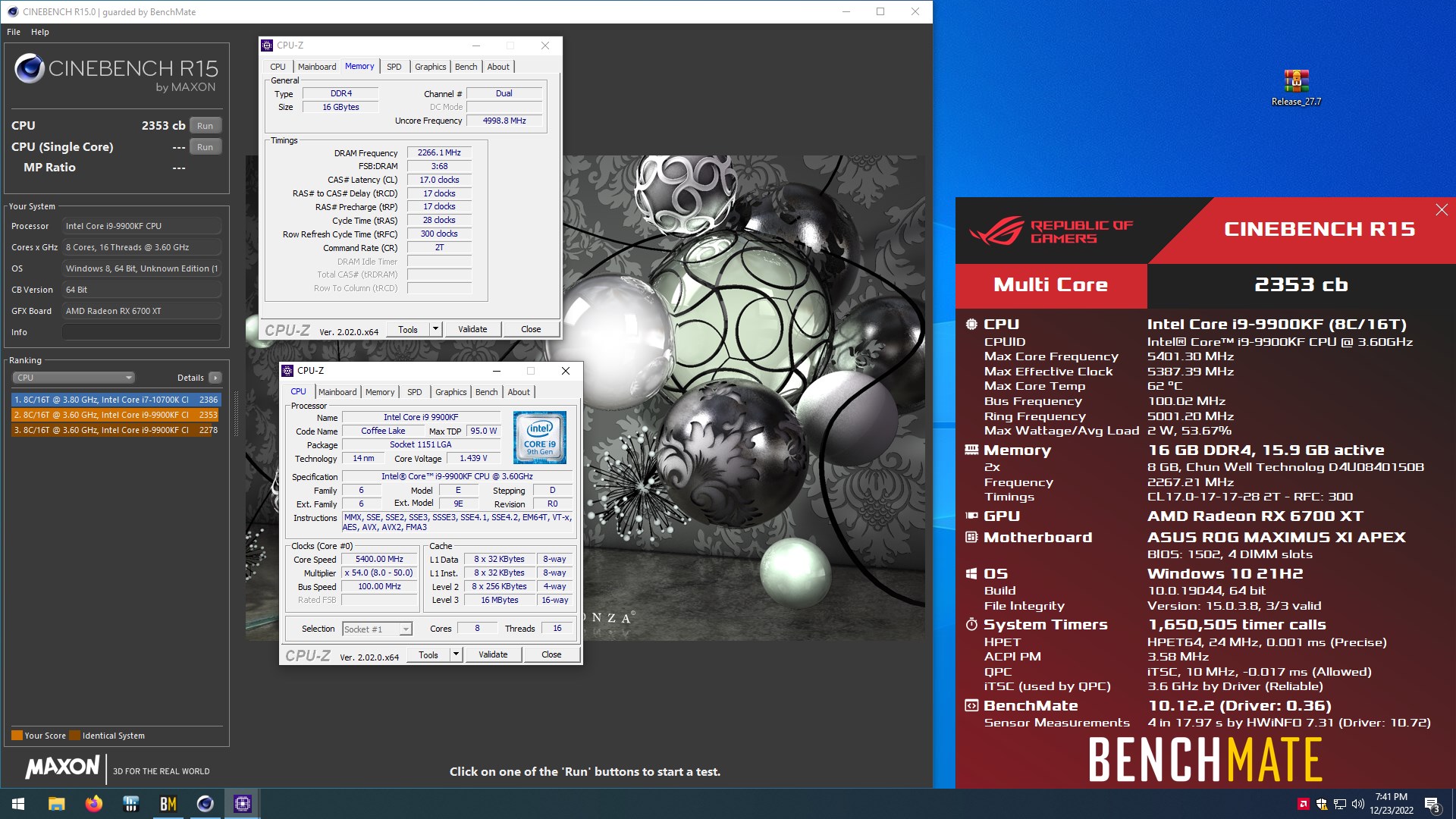Screen dimensions: 1456x819
Task: Click the Intel Core i9 logo in CPU-Z
Action: (540, 438)
